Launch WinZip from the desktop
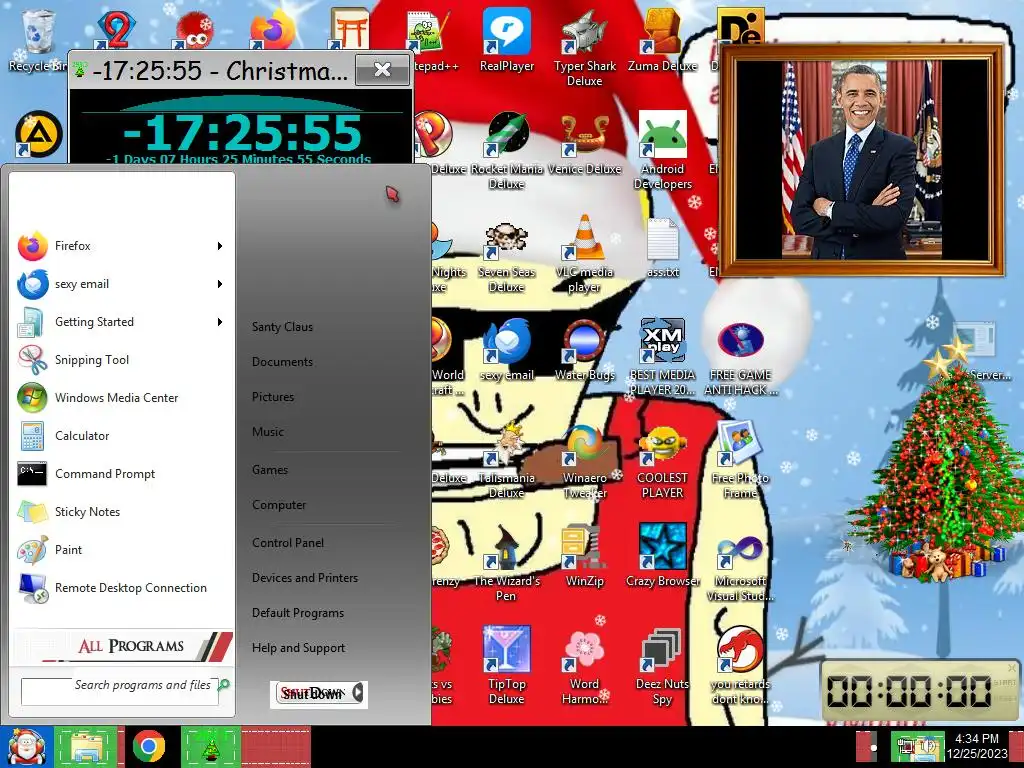The width and height of the screenshot is (1024, 768). point(584,555)
